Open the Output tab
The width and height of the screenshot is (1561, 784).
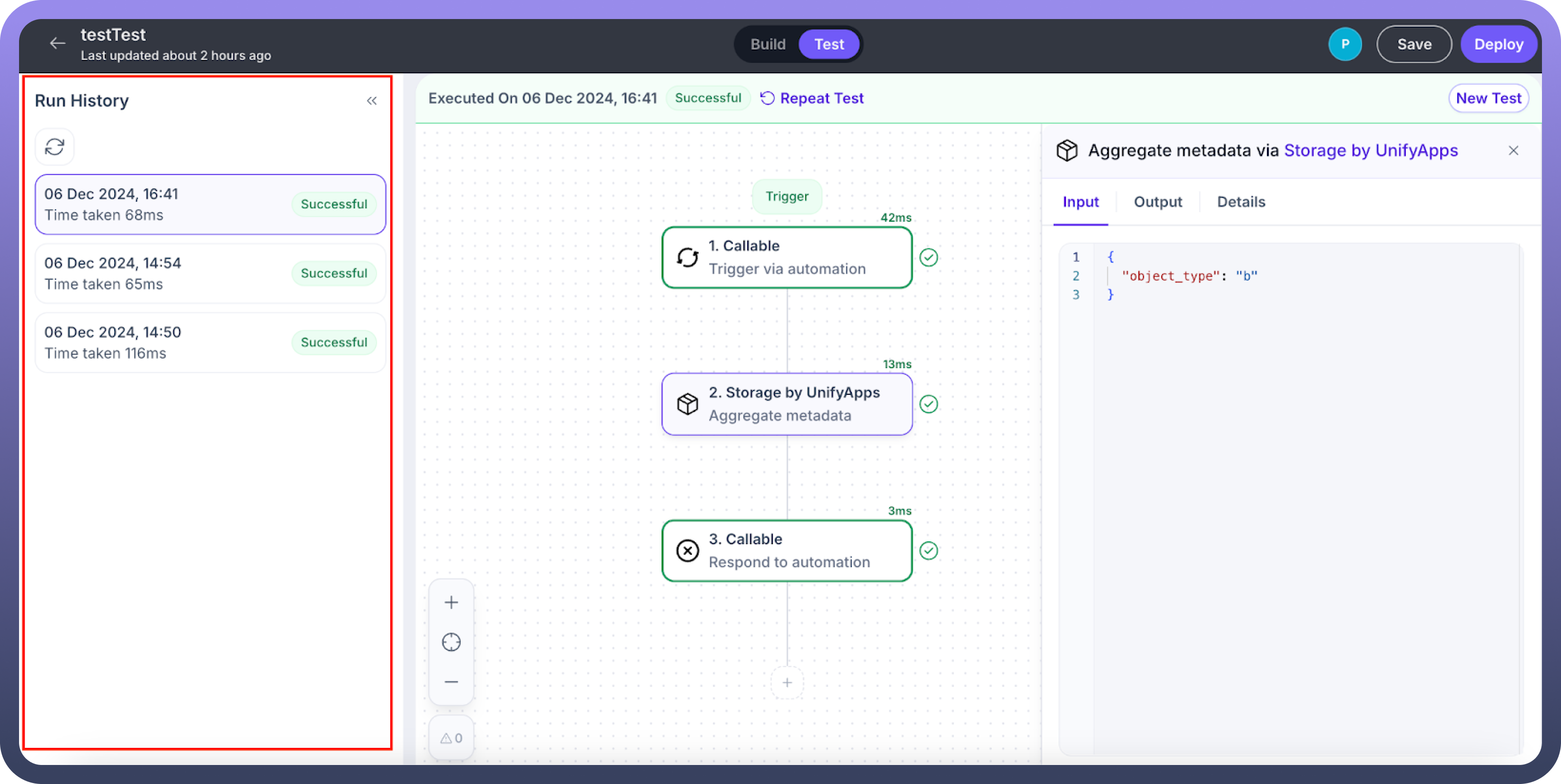point(1157,202)
